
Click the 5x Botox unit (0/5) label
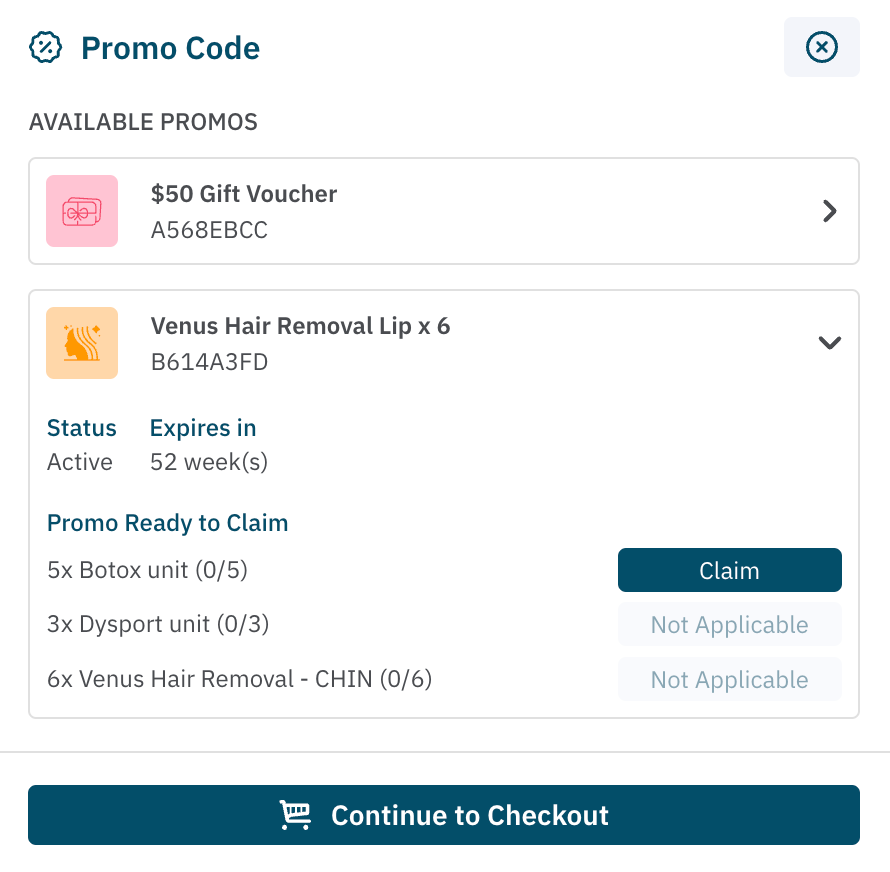[147, 570]
